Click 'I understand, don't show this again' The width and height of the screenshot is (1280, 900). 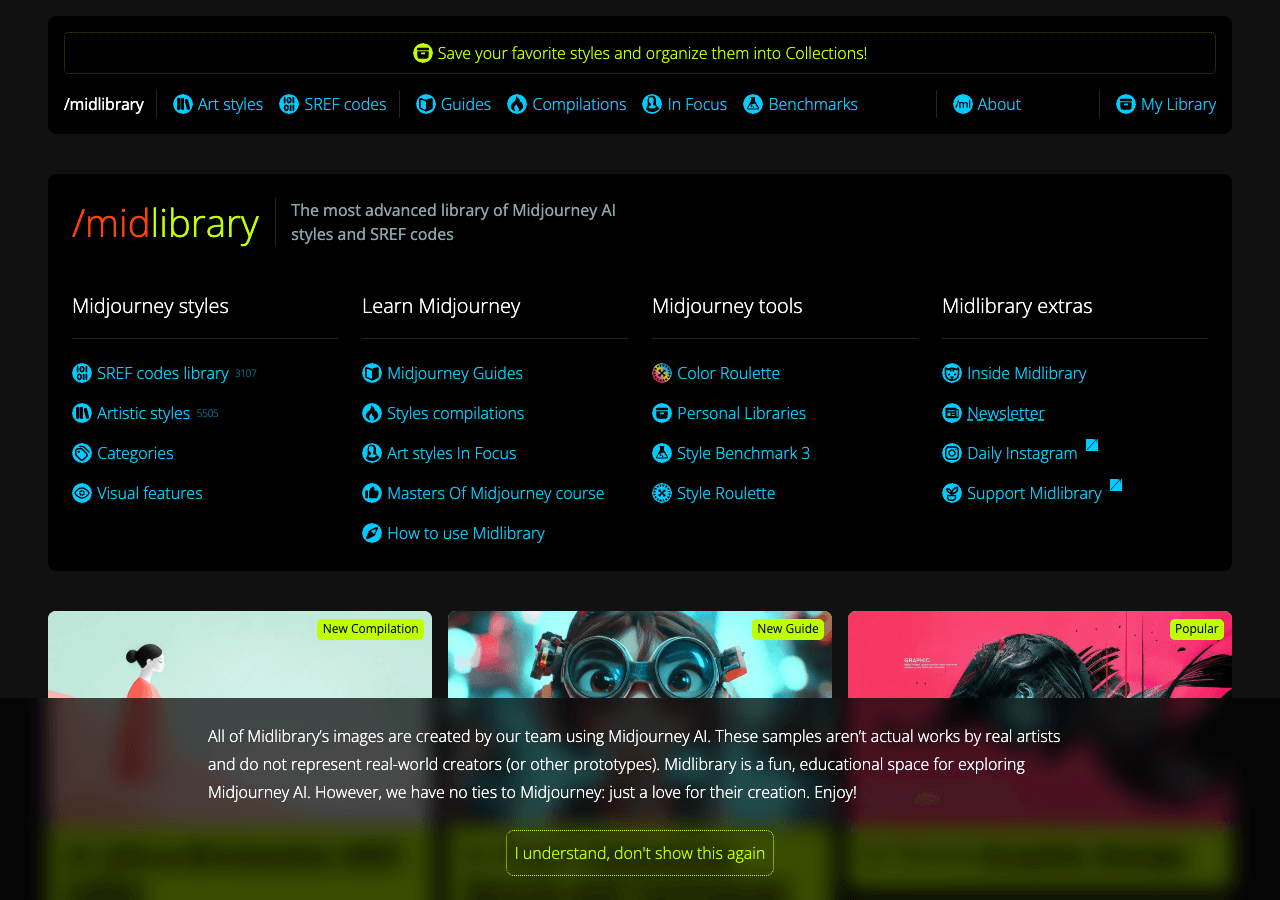tap(640, 853)
